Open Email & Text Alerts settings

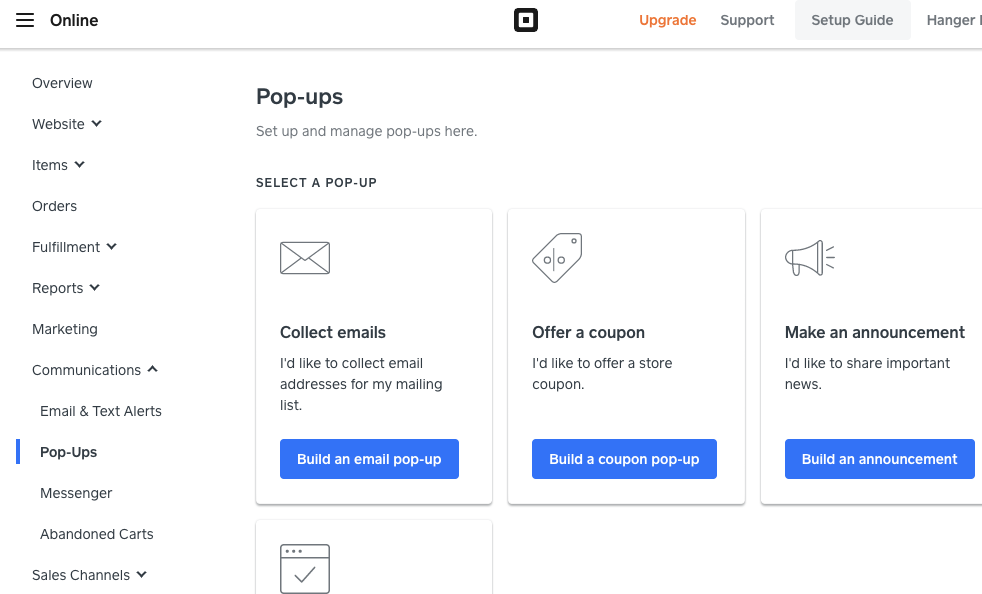tap(101, 411)
